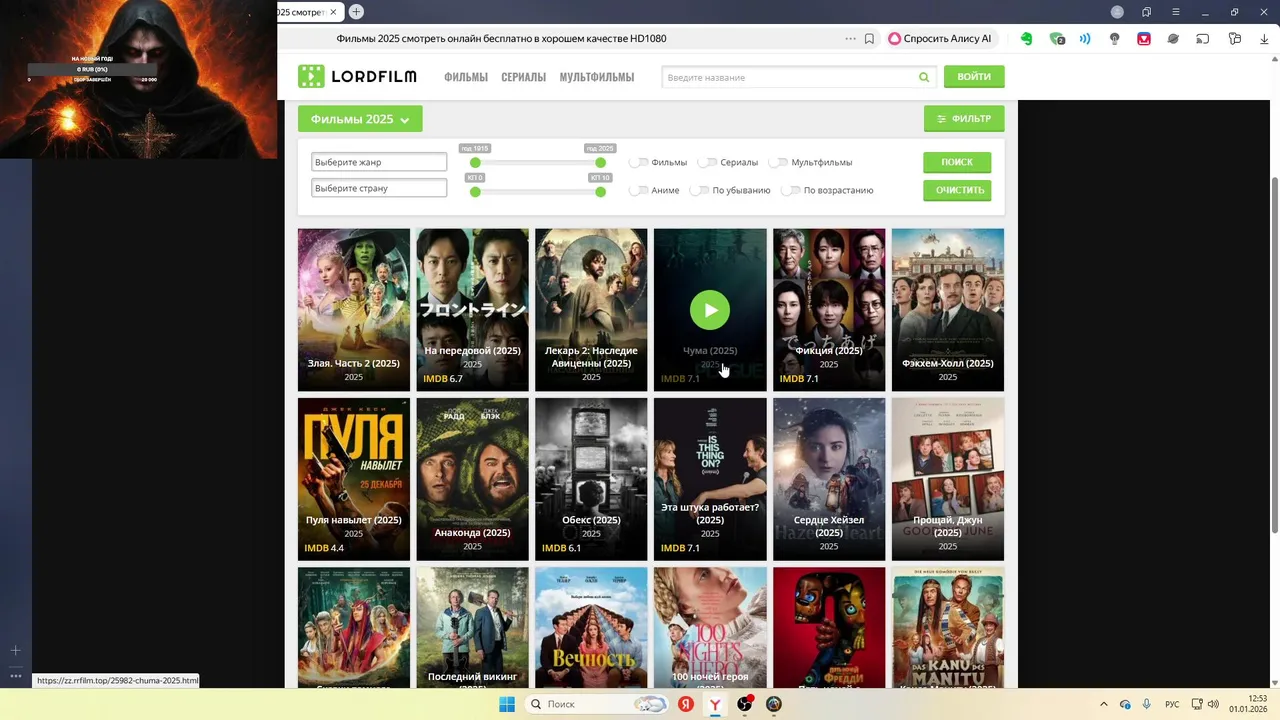This screenshot has height=720, width=1280.
Task: Open the ФИЛЬМЫ navigation menu
Action: (466, 77)
